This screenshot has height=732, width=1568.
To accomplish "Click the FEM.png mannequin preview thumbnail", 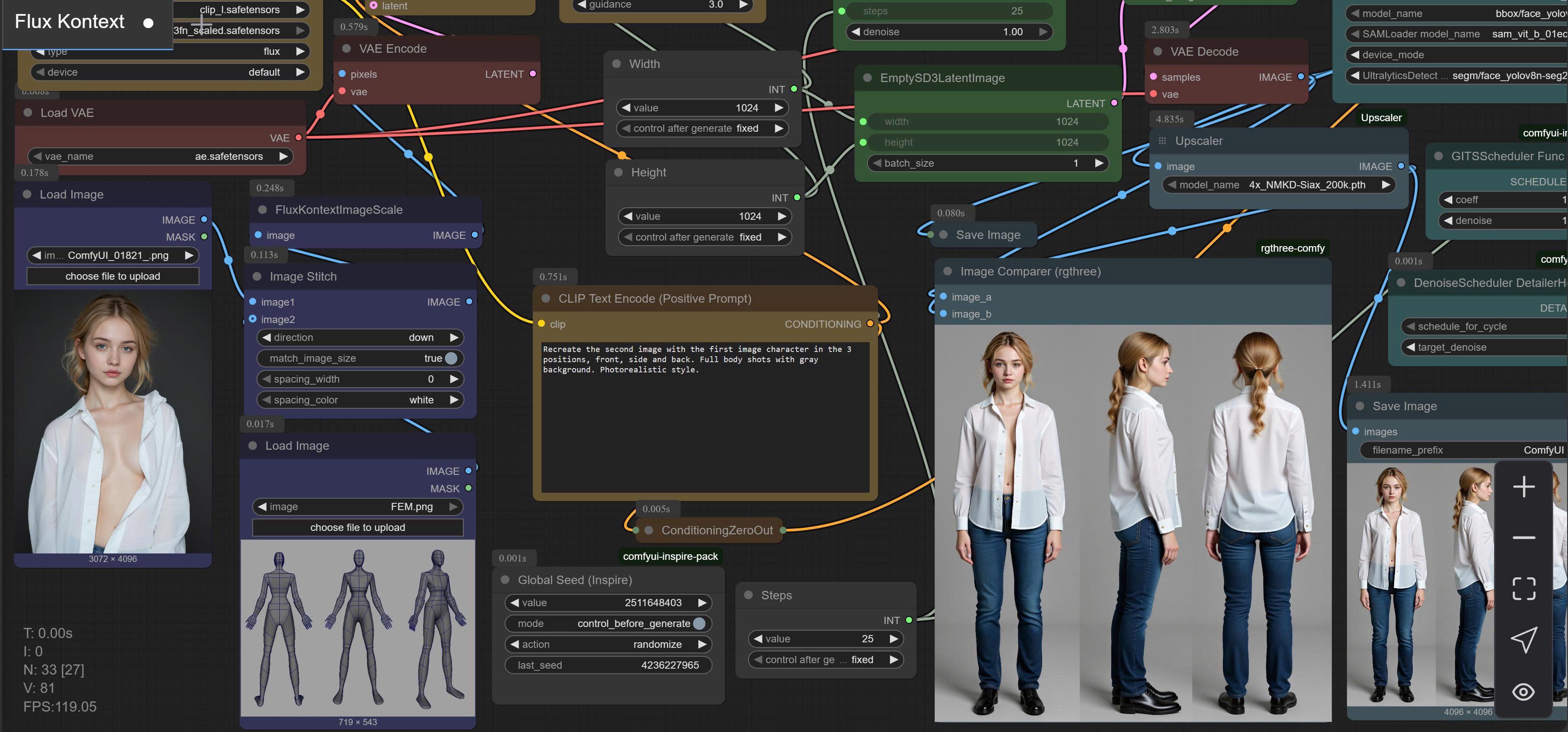I will (x=357, y=628).
